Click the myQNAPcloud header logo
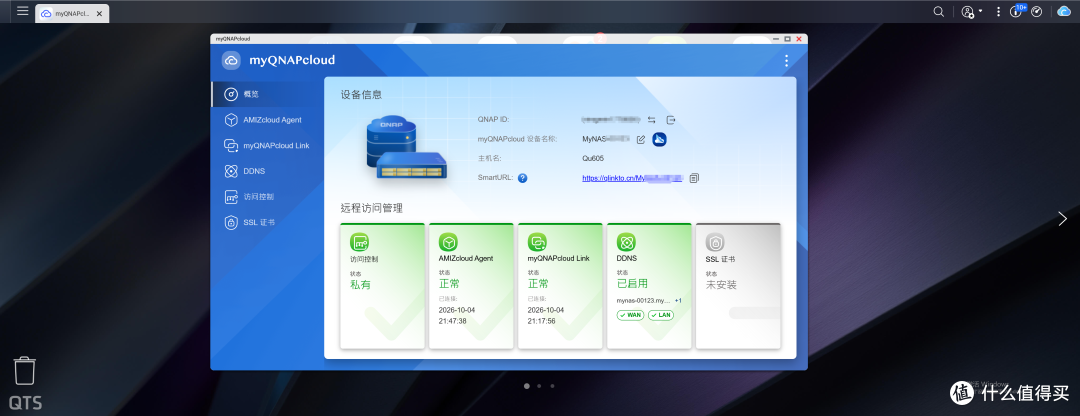1080x416 pixels. 231,61
